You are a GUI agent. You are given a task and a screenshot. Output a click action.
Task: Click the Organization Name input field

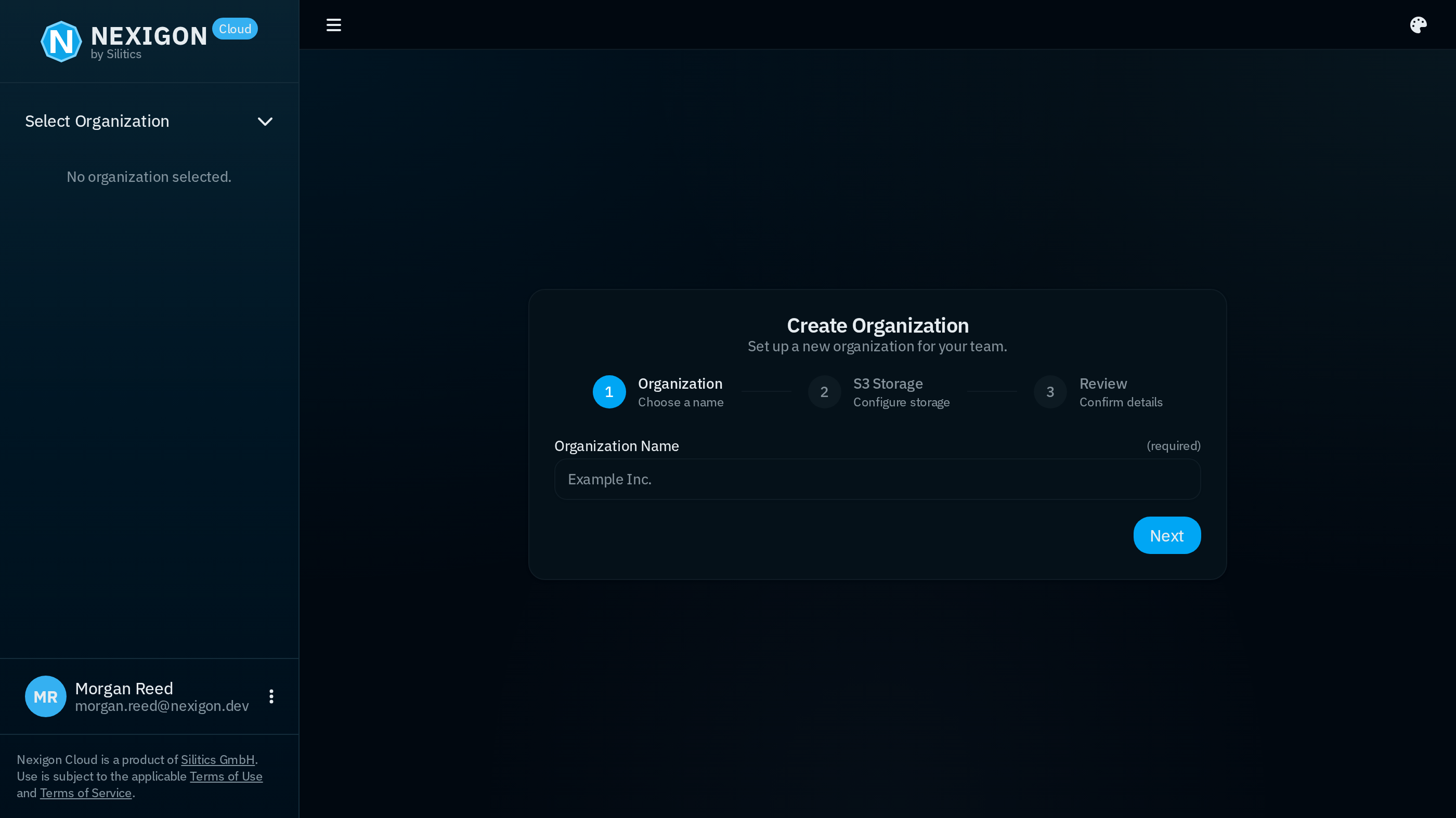tap(877, 479)
